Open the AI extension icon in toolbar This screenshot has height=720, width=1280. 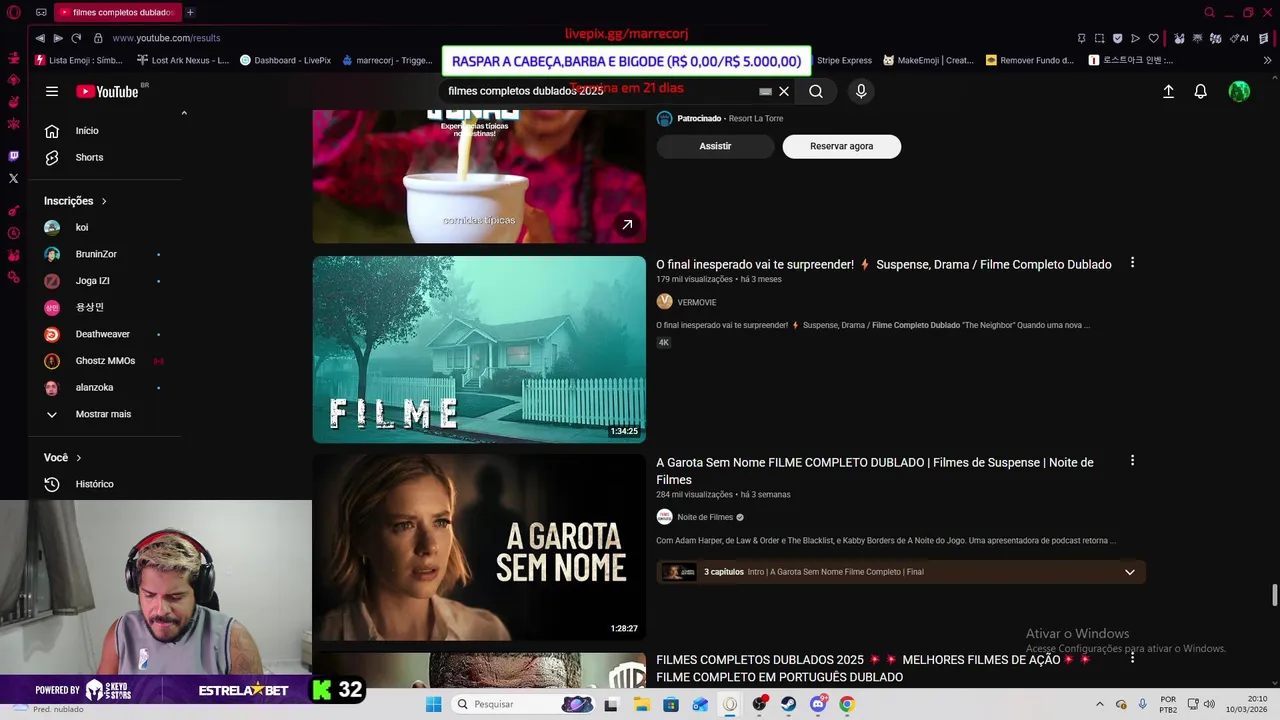click(1240, 38)
